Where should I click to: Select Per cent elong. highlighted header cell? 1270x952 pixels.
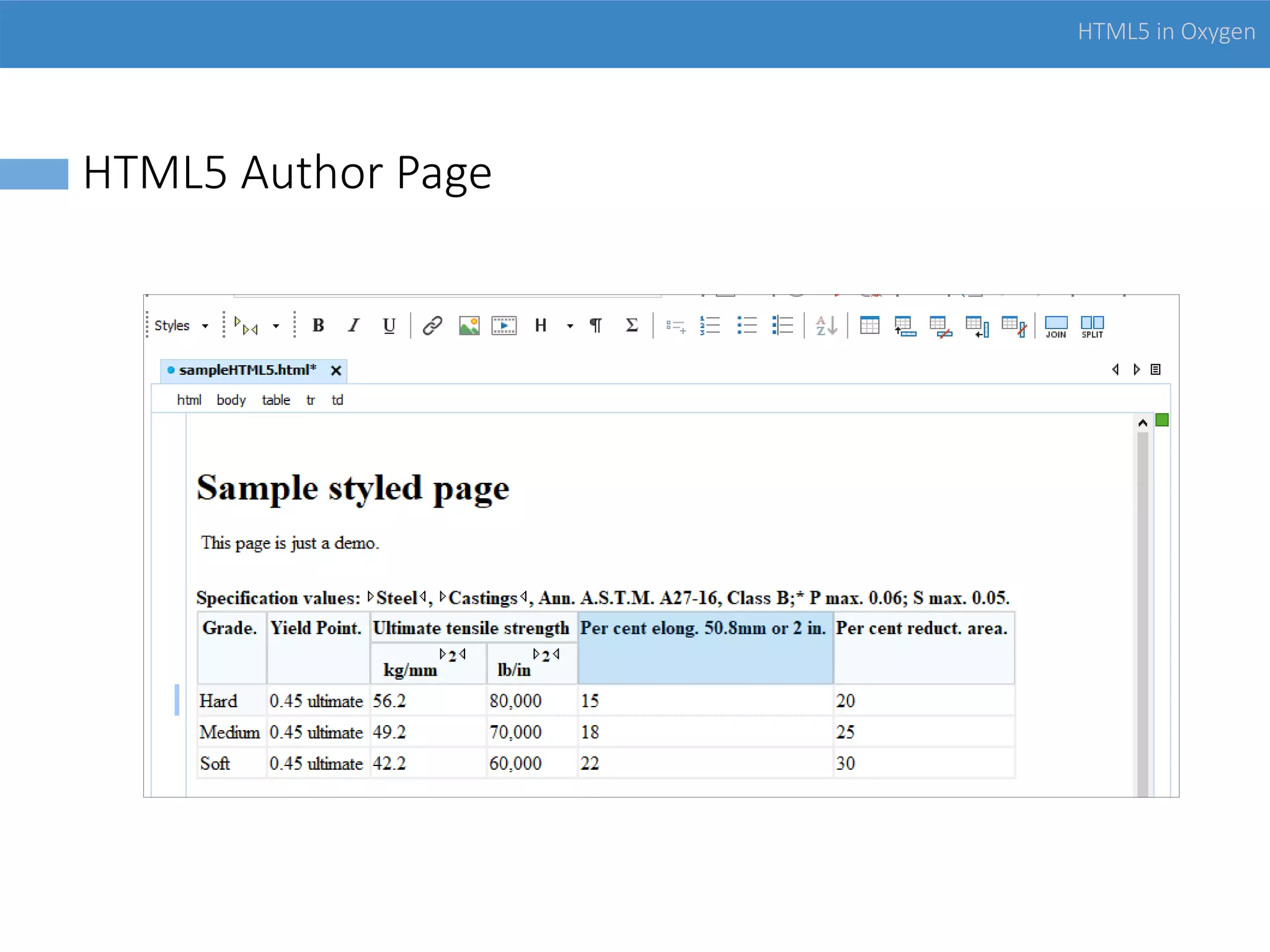pos(705,648)
